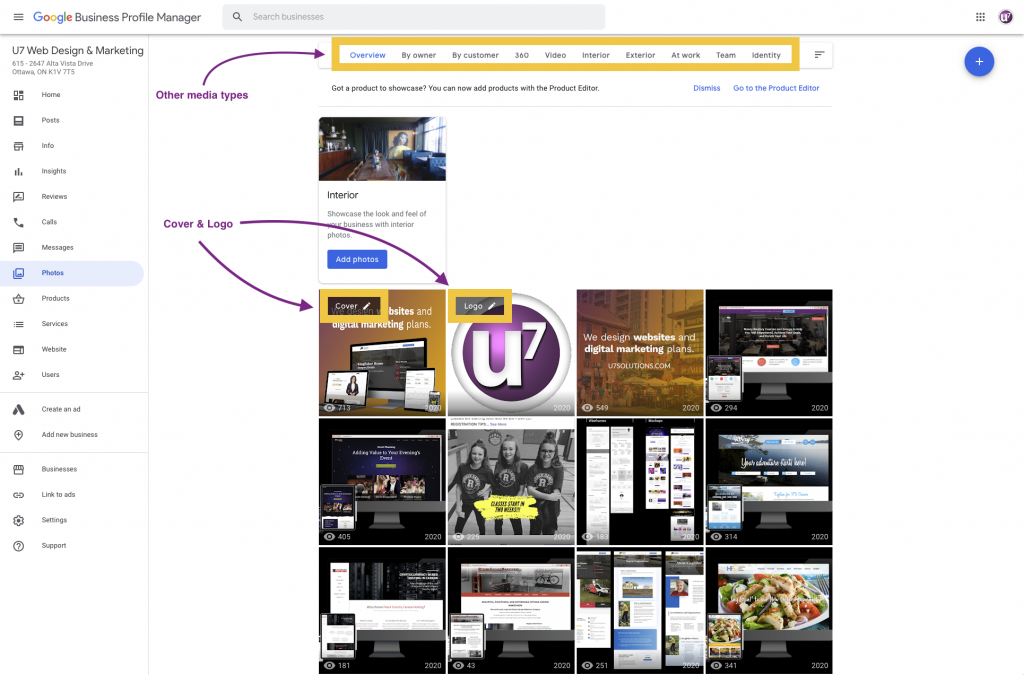Click the Messages chat icon

coord(18,248)
